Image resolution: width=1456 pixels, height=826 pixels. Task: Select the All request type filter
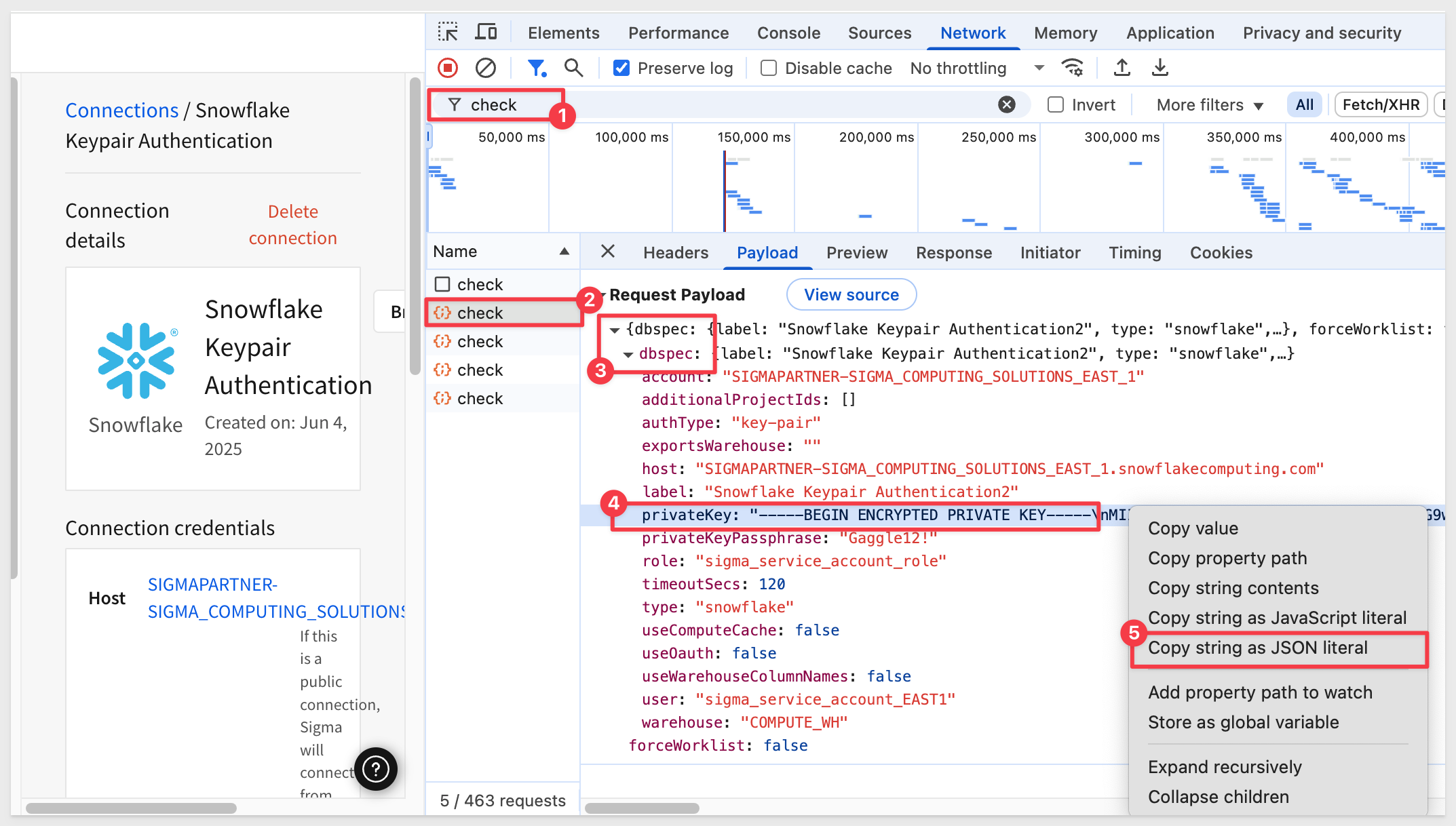point(1304,104)
